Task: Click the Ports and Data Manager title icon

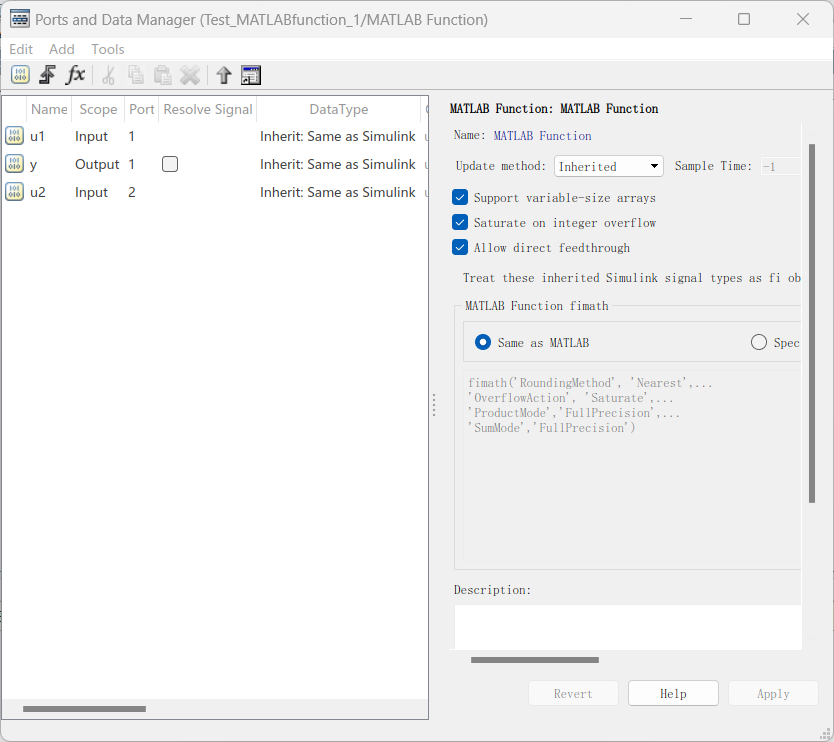Action: click(20, 19)
